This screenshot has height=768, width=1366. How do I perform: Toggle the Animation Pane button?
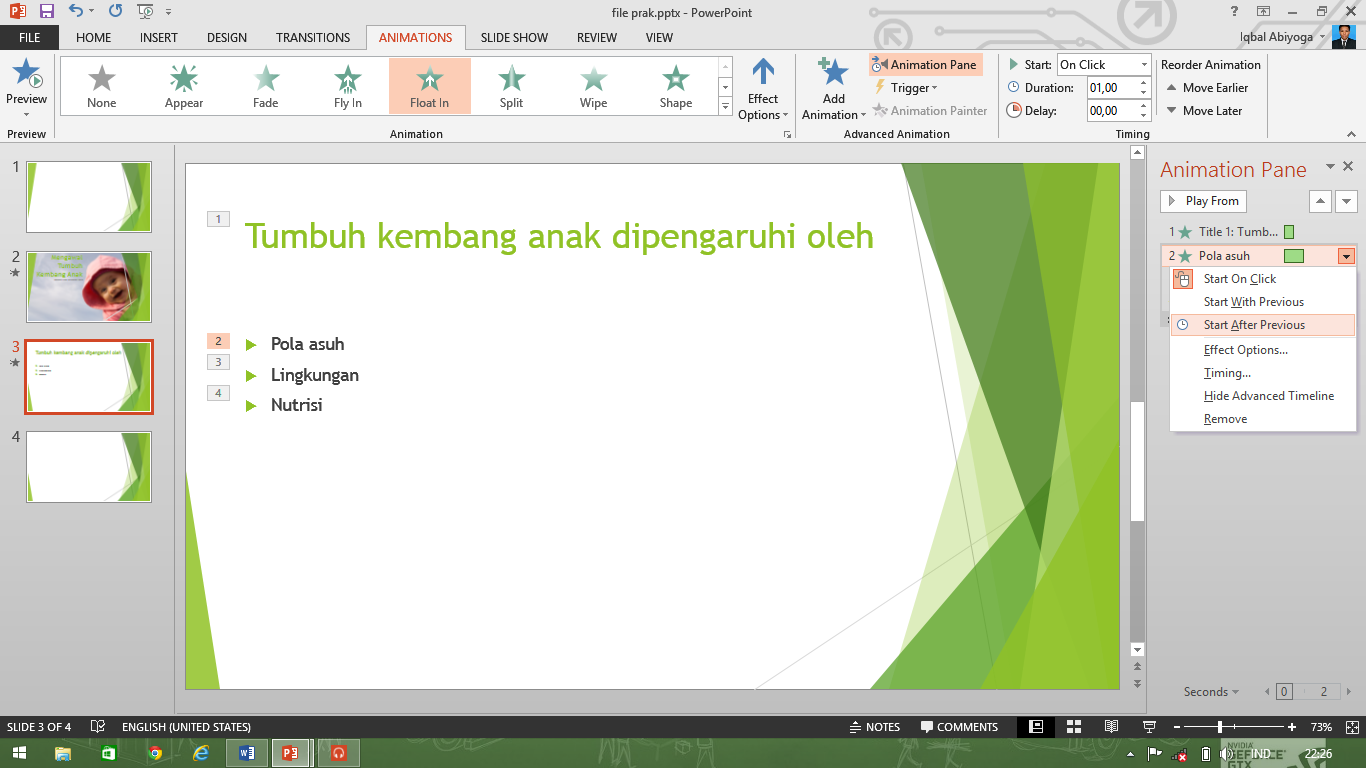pyautogui.click(x=925, y=64)
